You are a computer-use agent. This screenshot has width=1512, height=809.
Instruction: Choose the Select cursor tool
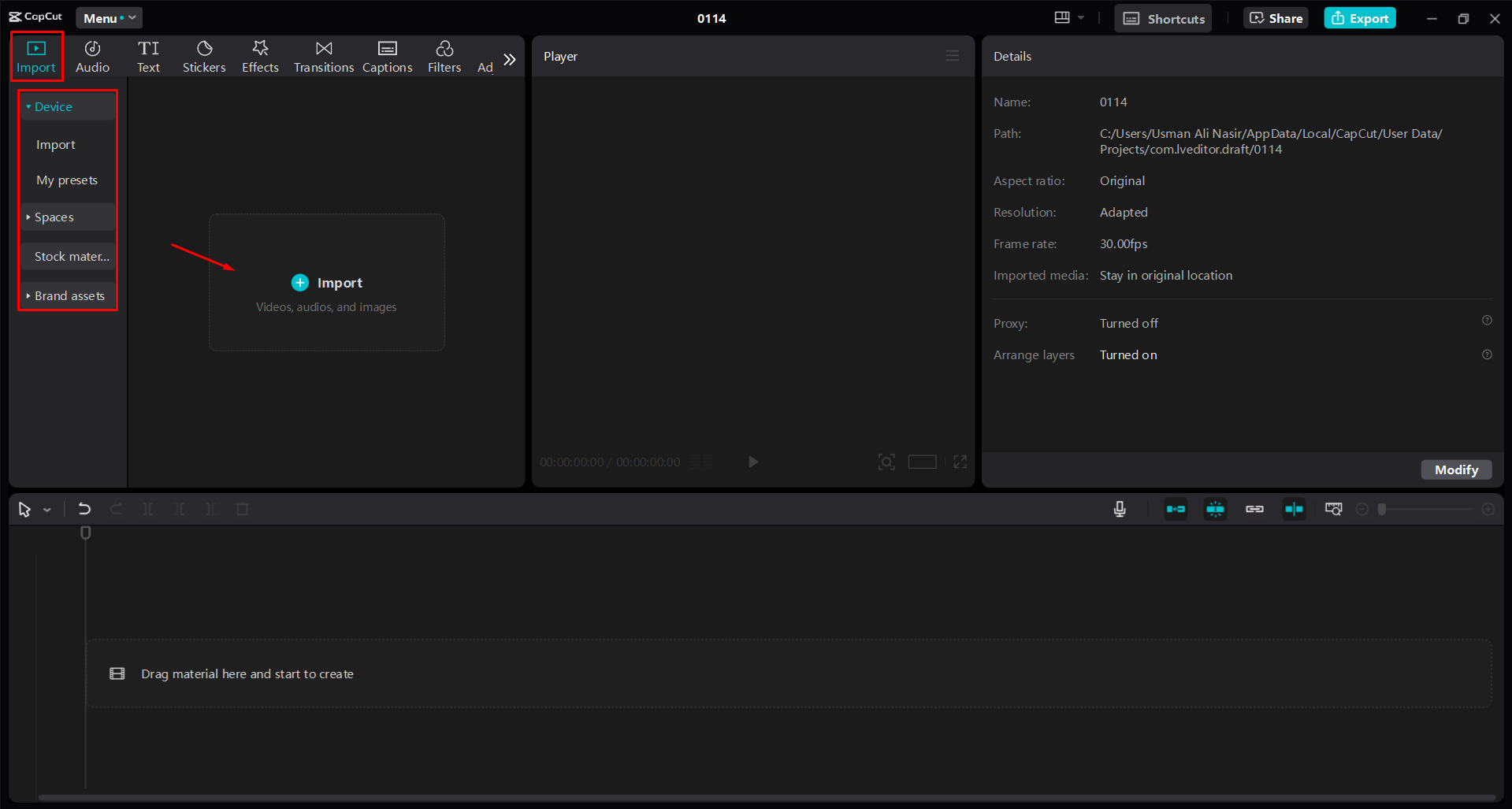(24, 510)
